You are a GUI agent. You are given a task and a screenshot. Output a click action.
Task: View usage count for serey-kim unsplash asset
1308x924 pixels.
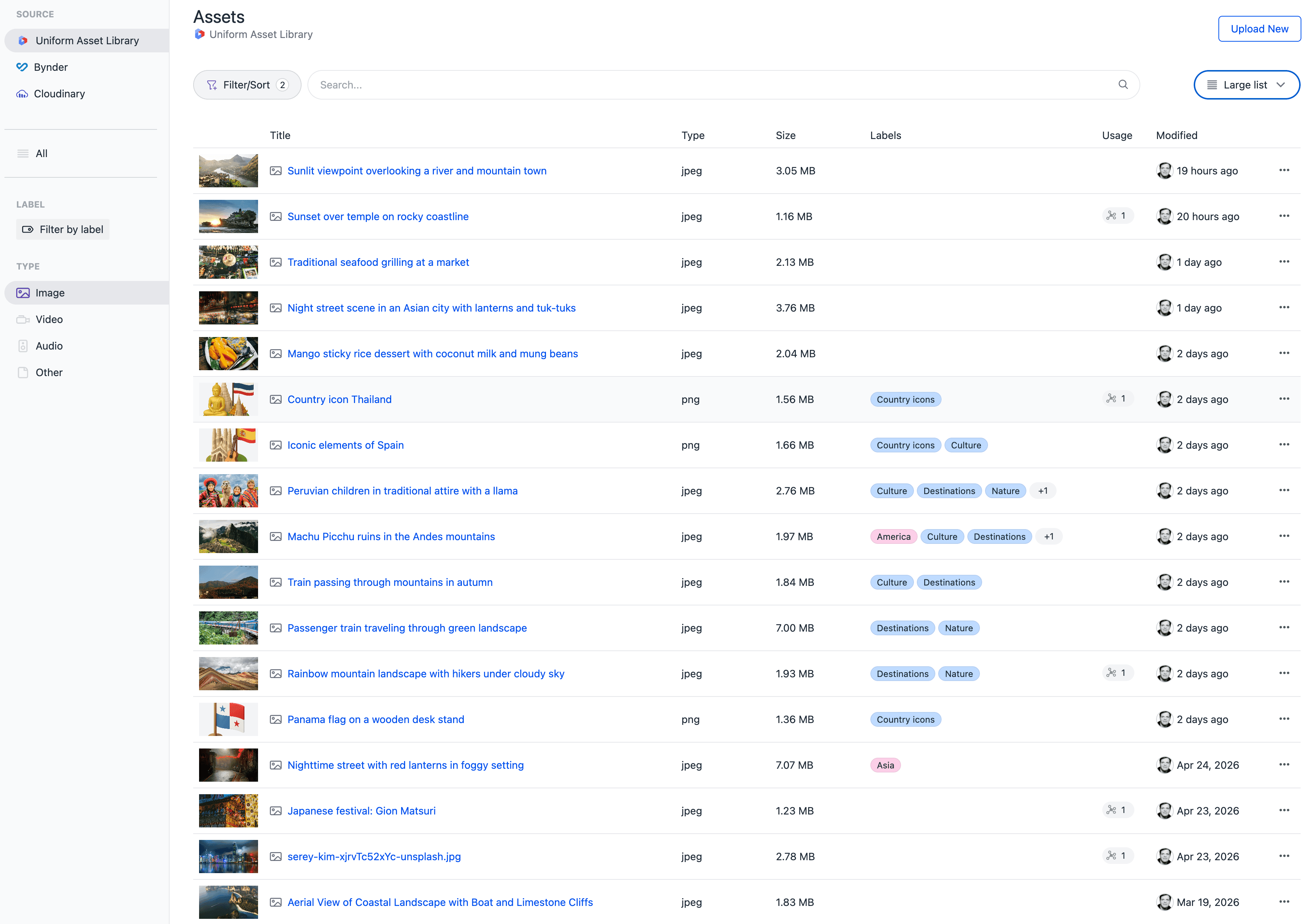1117,856
